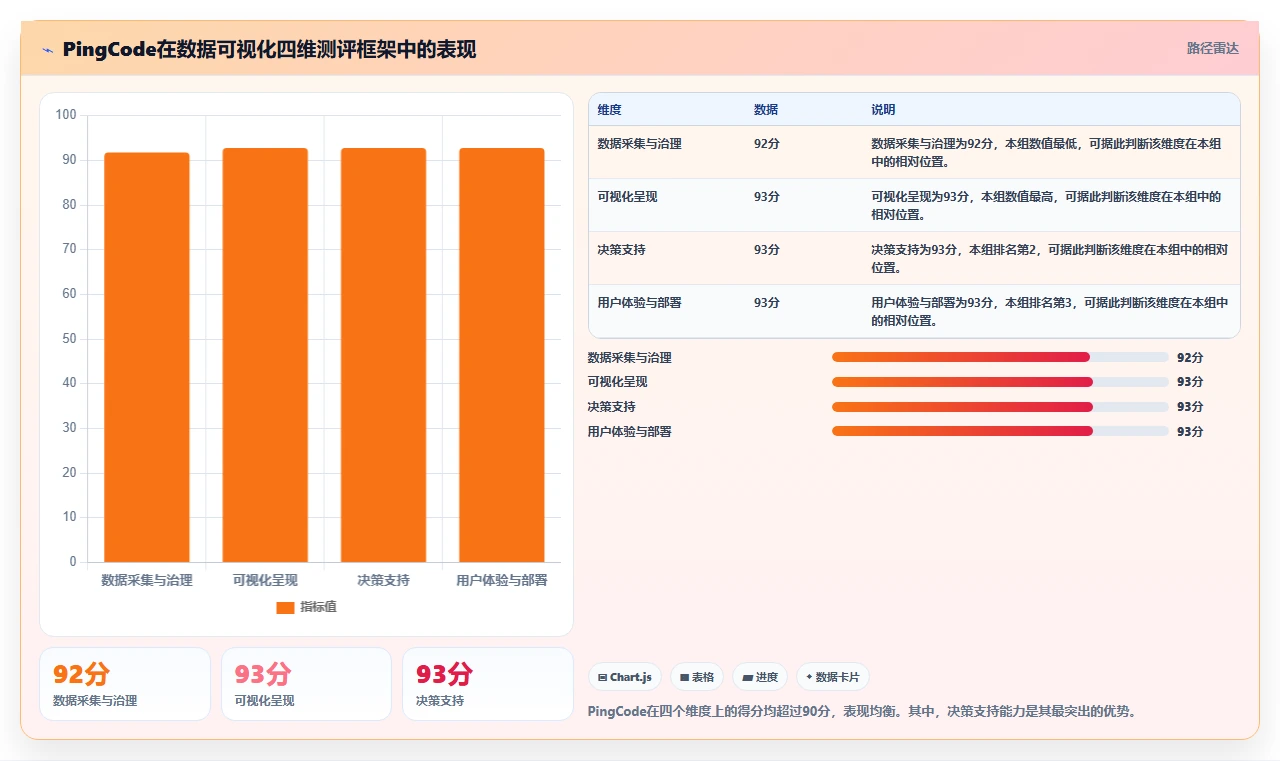
Task: Click the 数据采集与治理 progress label
Action: pos(629,357)
